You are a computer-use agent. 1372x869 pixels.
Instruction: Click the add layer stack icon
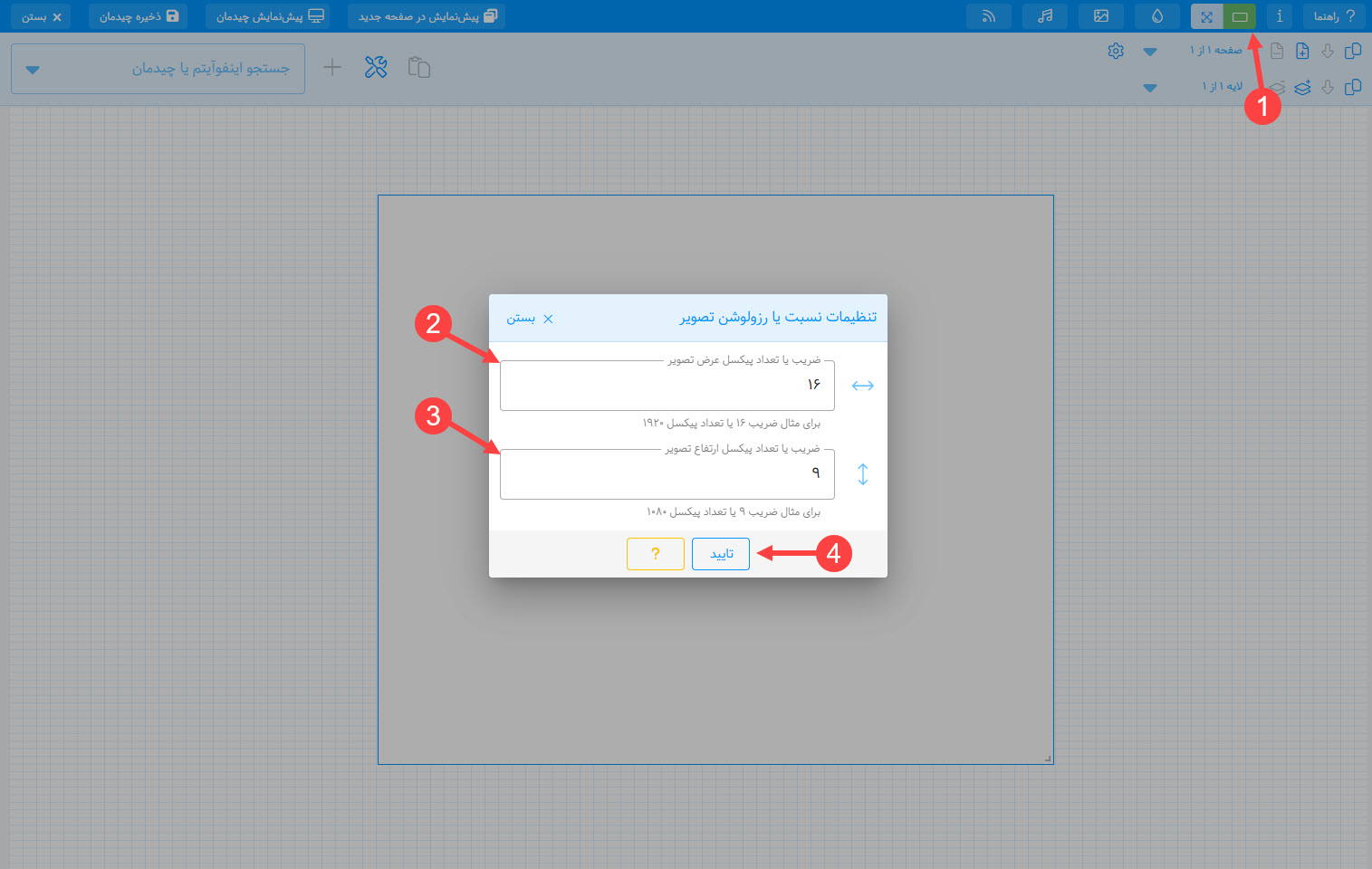(x=1302, y=87)
